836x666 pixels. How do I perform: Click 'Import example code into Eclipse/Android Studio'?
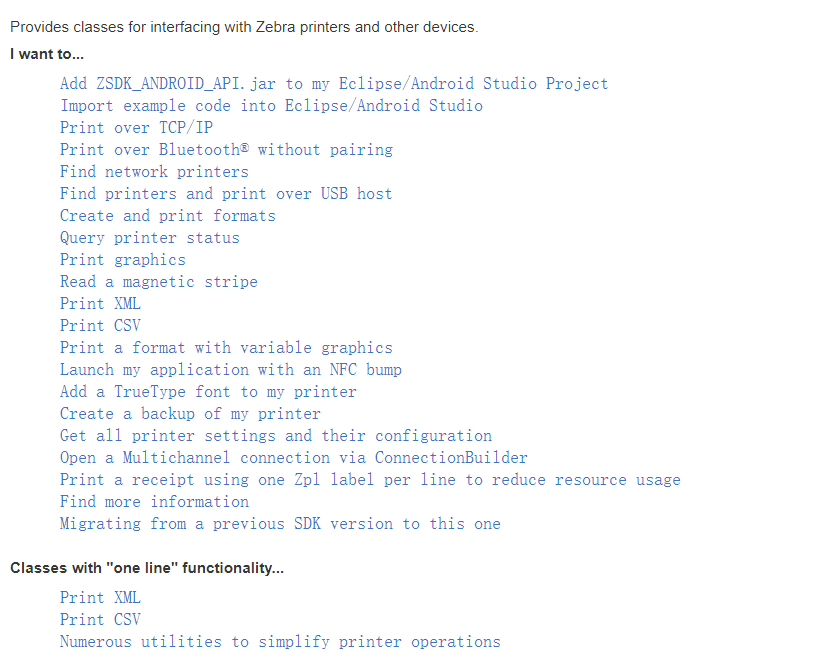point(271,106)
